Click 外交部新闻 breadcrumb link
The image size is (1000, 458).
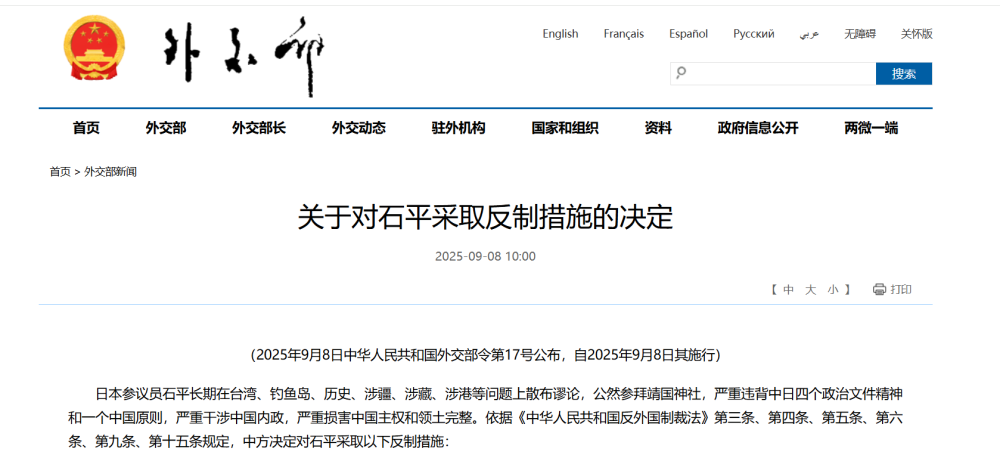tap(110, 172)
